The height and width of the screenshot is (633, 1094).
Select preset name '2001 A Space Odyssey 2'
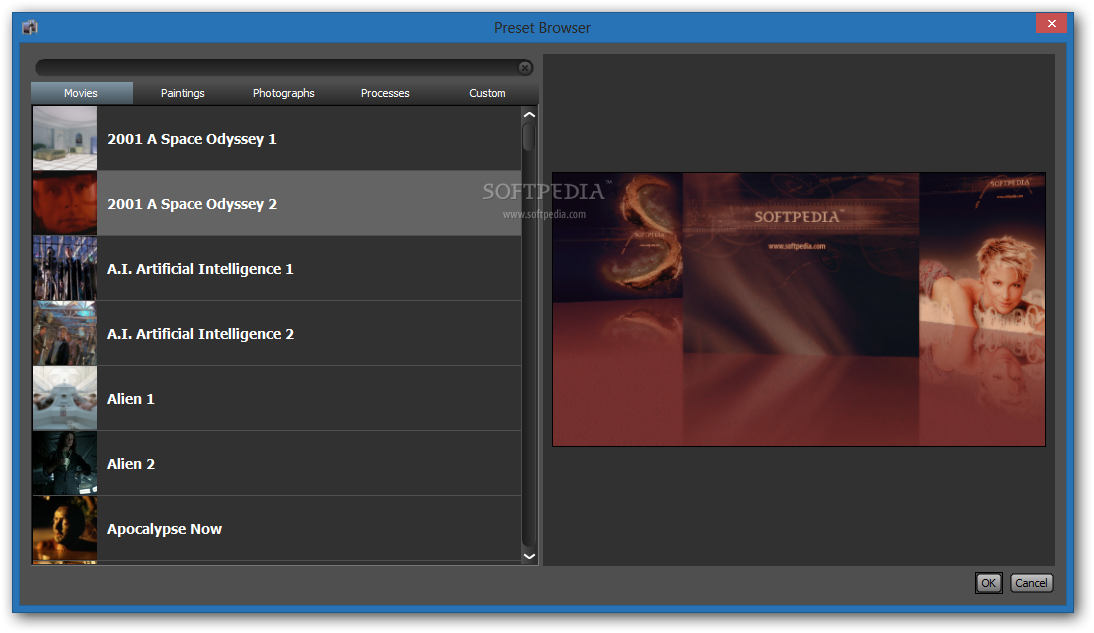pyautogui.click(x=192, y=204)
